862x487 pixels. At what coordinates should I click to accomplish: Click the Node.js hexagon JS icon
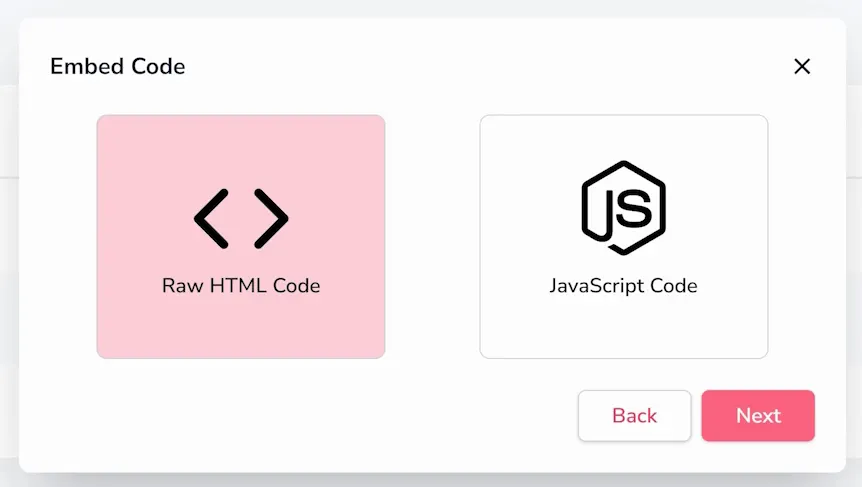click(x=623, y=208)
